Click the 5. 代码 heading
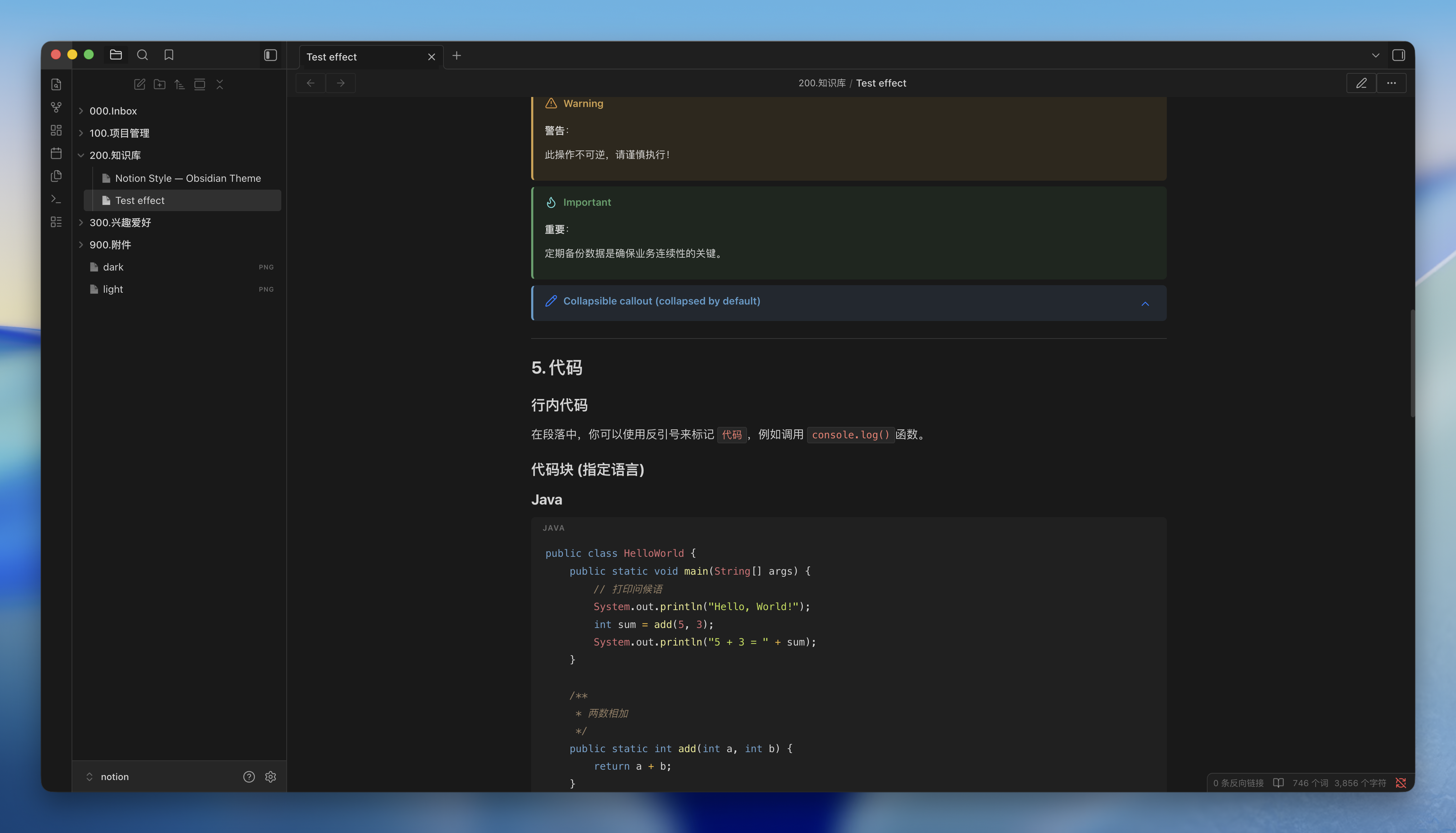 click(x=557, y=368)
